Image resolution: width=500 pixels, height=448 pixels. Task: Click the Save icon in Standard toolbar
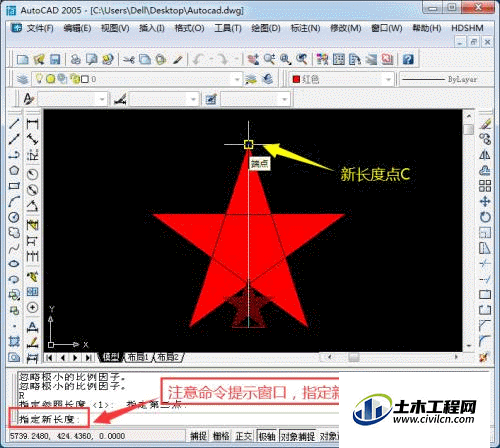tap(55, 59)
